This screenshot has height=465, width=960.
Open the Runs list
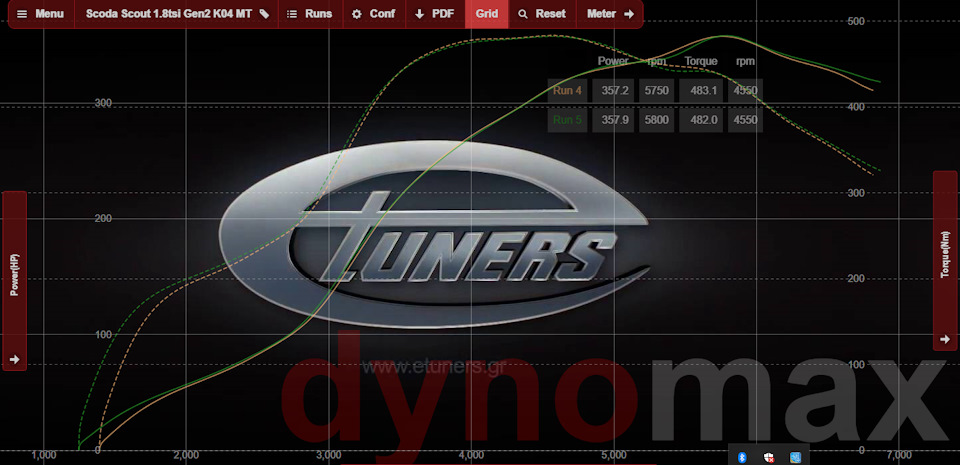click(310, 14)
